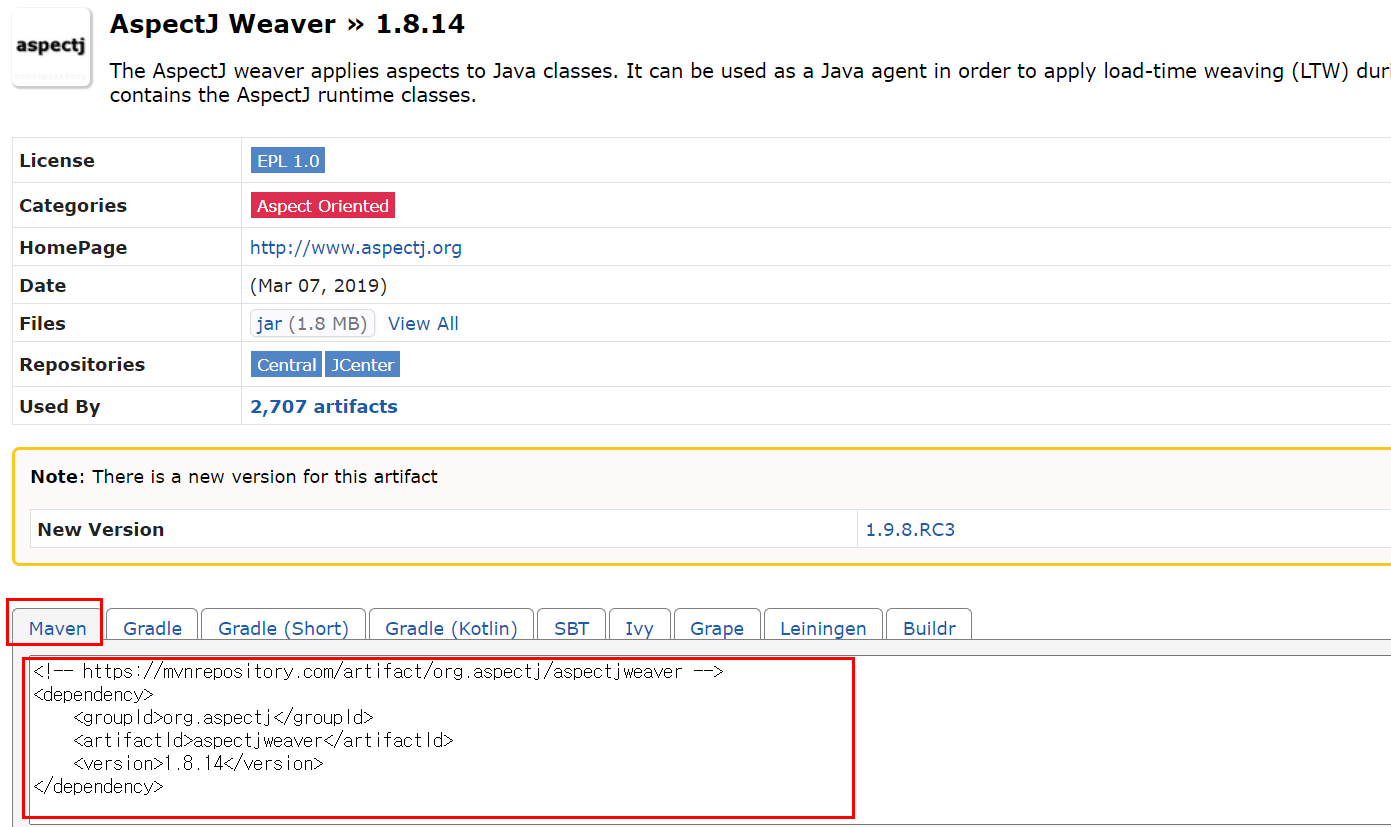
Task: Switch to the Leiningen tab
Action: (x=823, y=628)
